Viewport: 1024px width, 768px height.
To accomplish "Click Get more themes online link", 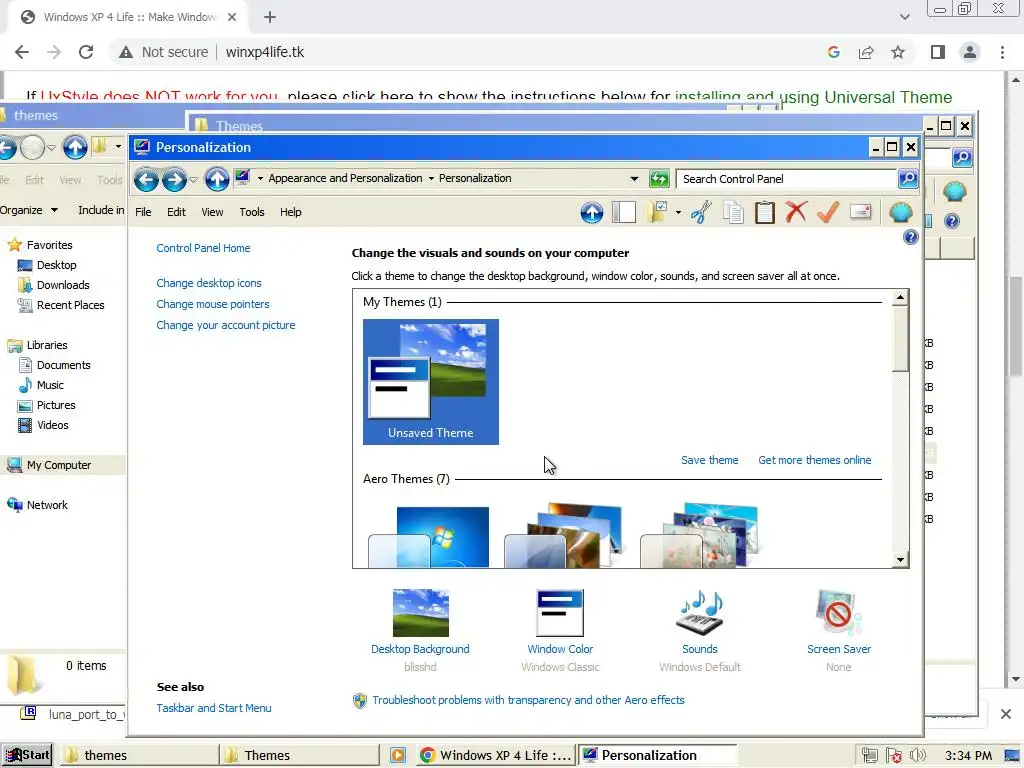I will click(814, 460).
